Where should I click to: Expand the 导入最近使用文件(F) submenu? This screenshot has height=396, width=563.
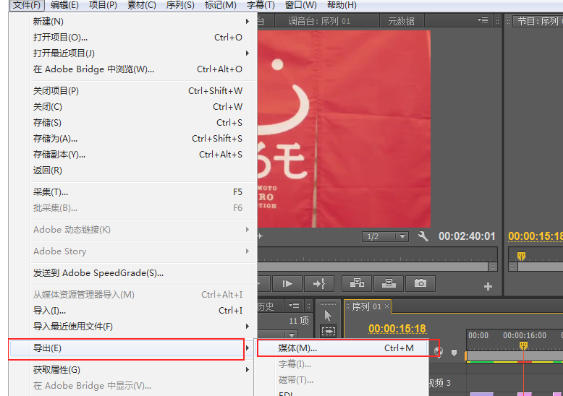[x=247, y=326]
